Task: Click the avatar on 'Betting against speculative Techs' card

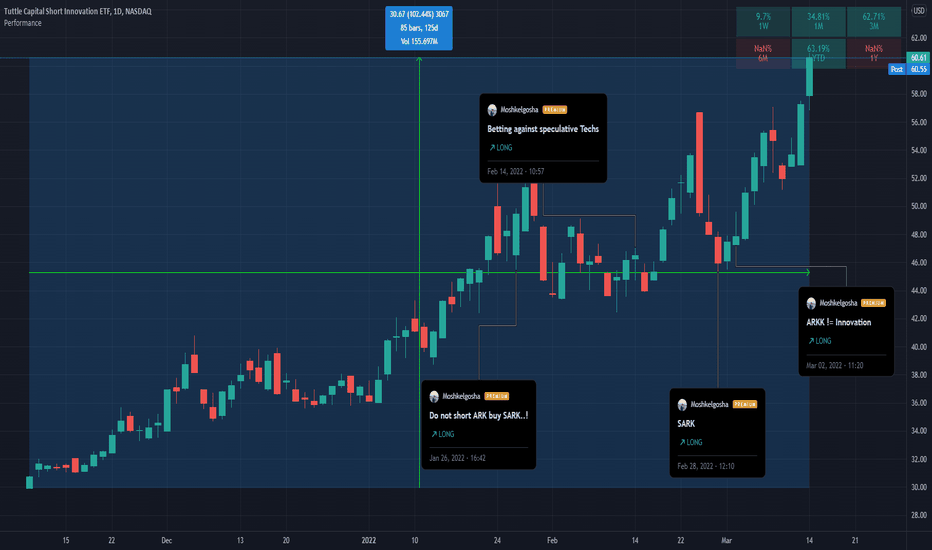Action: [x=492, y=110]
